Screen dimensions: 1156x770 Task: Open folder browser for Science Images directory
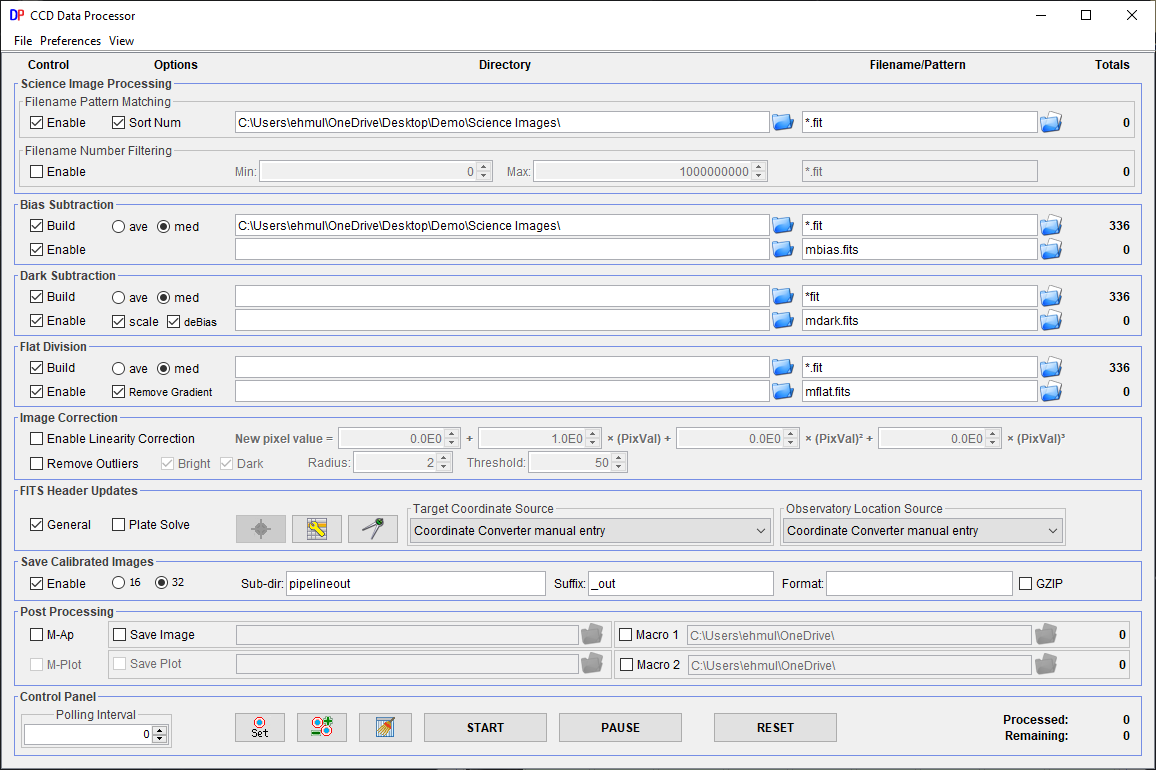(783, 122)
